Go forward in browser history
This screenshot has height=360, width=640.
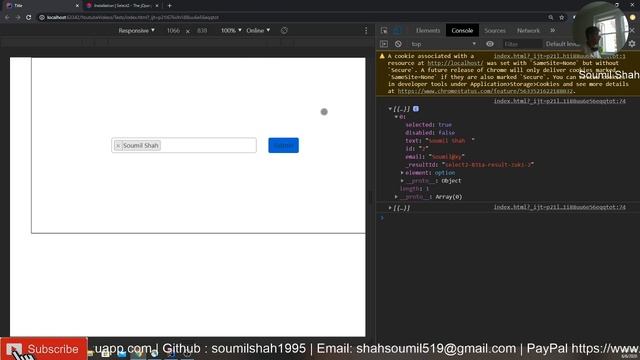(x=18, y=18)
